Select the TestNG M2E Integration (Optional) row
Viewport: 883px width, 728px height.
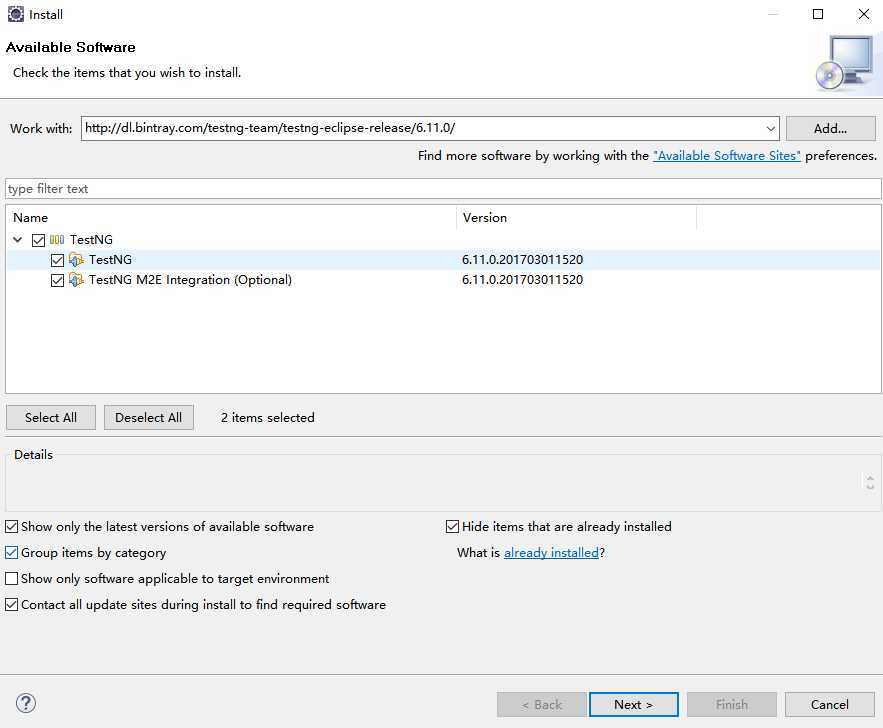pyautogui.click(x=443, y=280)
